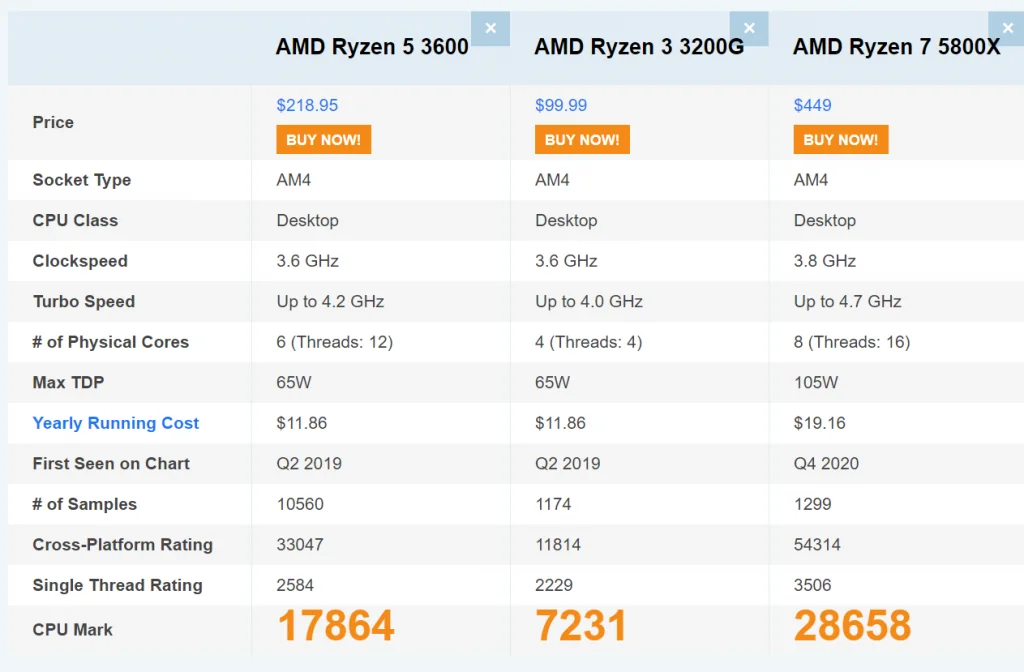Click the 2229 single thread rating
1024x672 pixels.
click(554, 585)
